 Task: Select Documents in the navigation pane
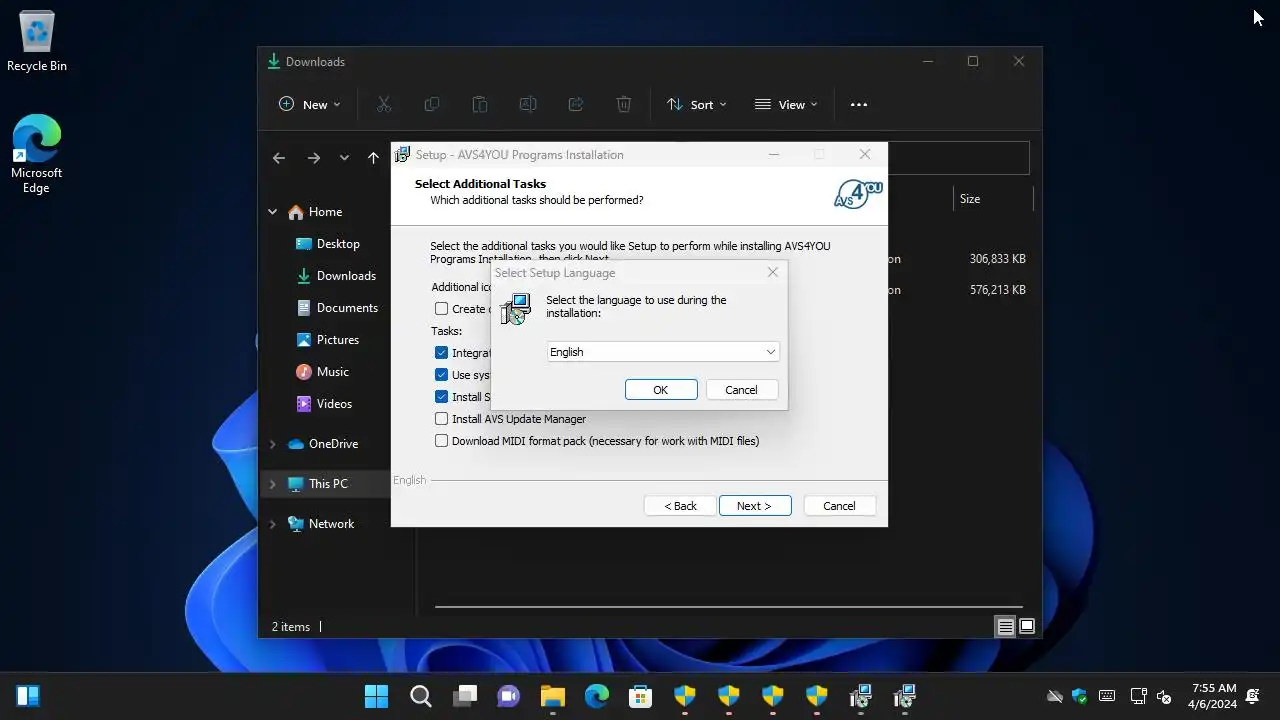(337, 308)
